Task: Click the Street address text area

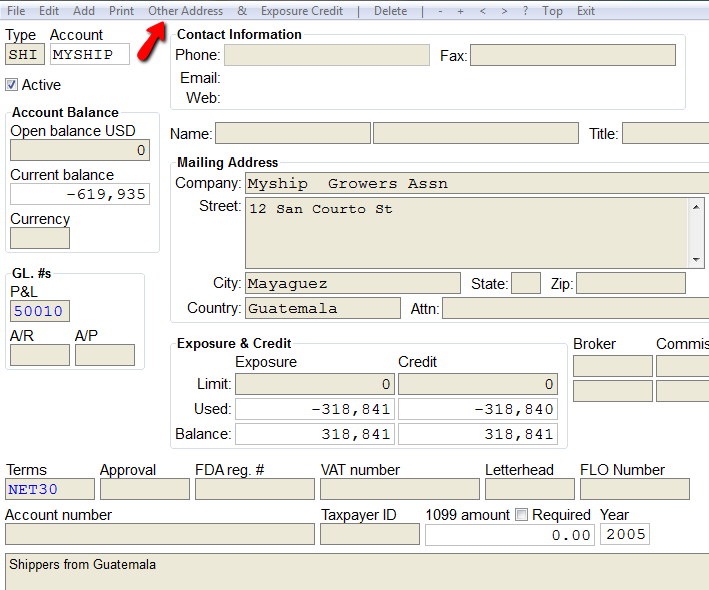Action: click(467, 233)
